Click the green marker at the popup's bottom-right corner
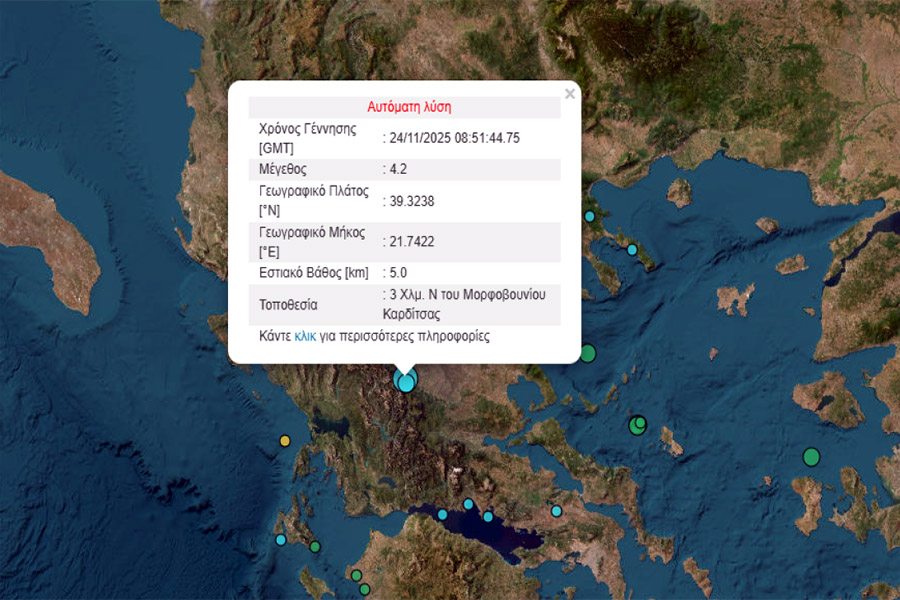 coord(587,353)
